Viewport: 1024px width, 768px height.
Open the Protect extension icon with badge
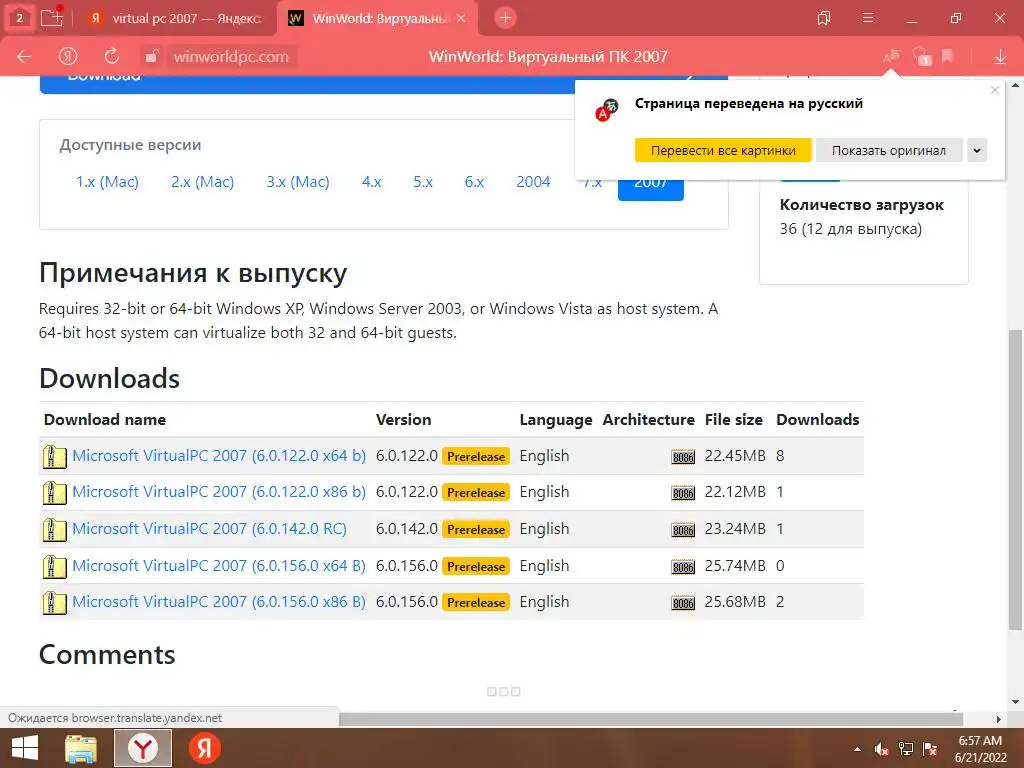pos(921,57)
